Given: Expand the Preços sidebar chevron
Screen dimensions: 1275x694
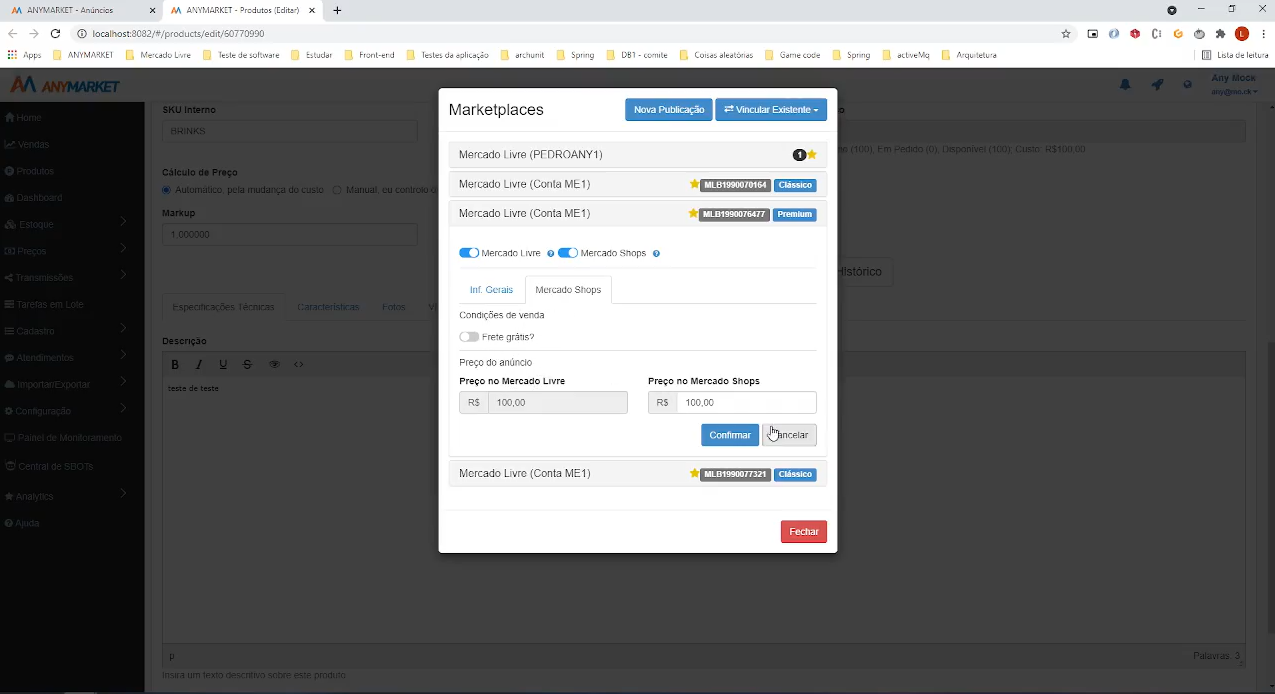Looking at the screenshot, I should coord(123,248).
